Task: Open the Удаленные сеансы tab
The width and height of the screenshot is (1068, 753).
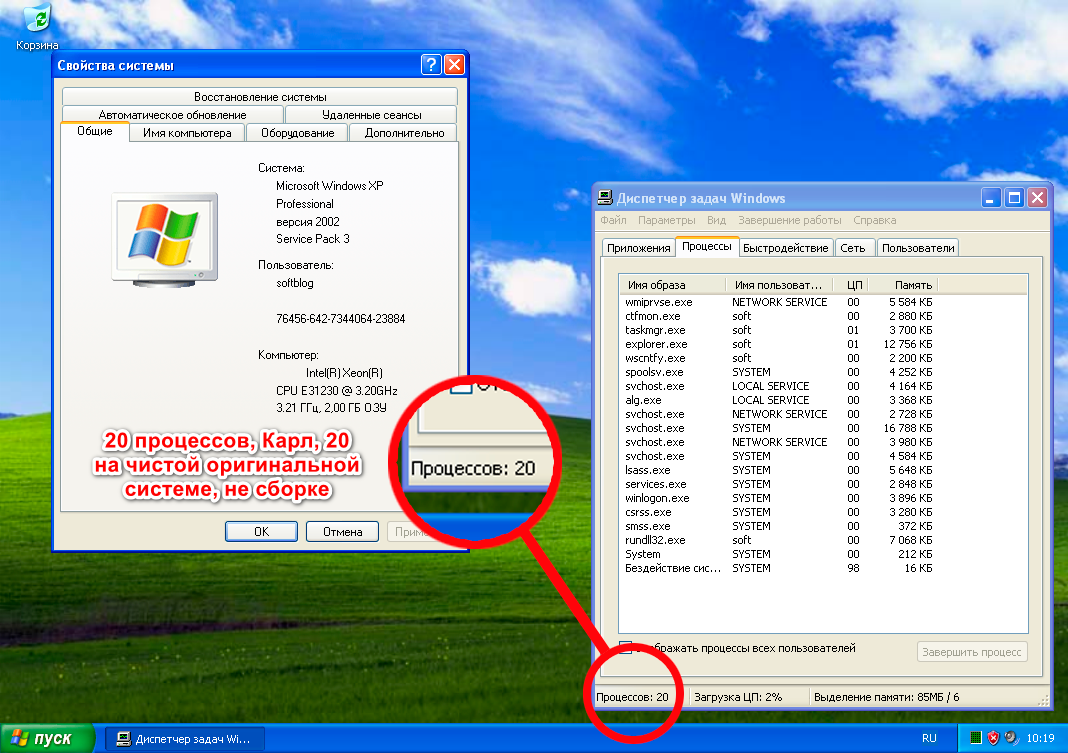Action: click(371, 114)
